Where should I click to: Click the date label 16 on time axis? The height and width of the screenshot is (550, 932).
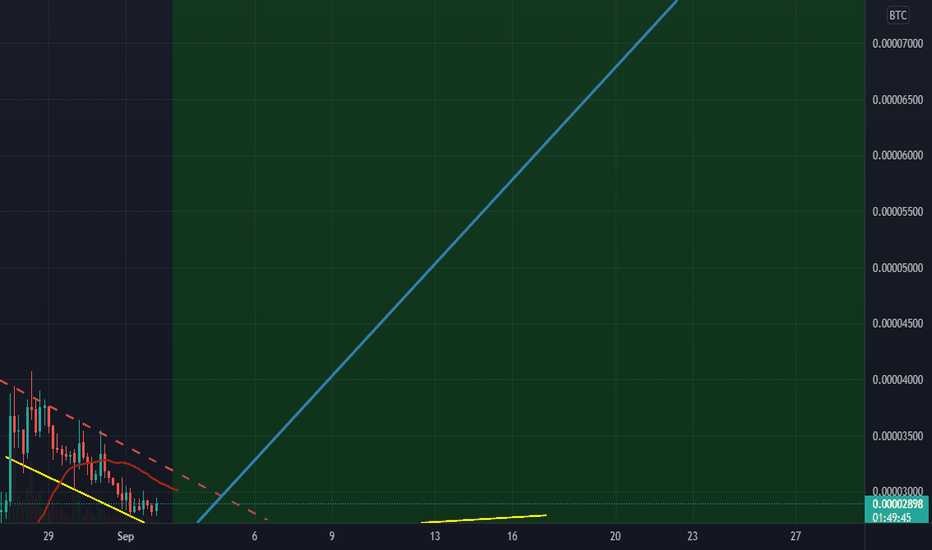pos(512,536)
